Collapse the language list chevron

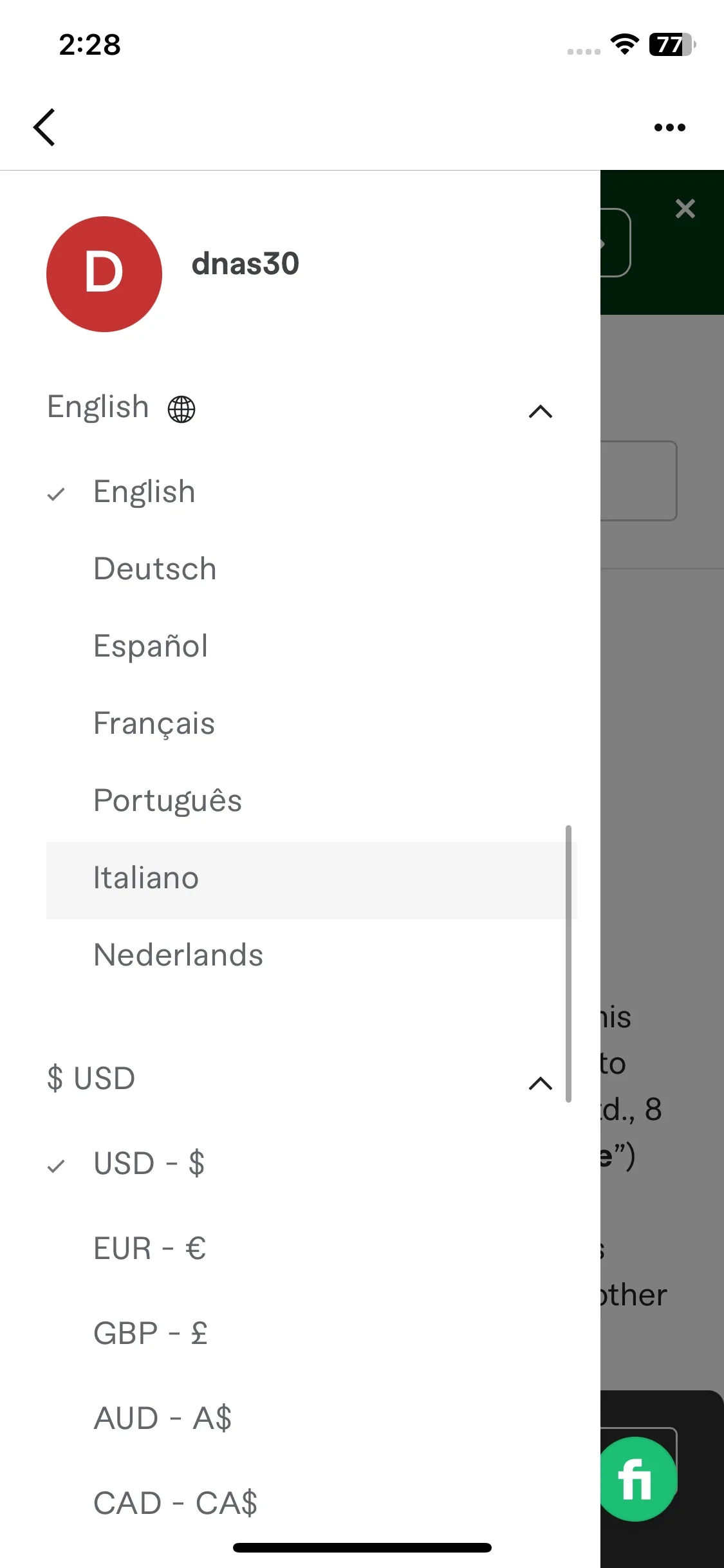coord(541,411)
